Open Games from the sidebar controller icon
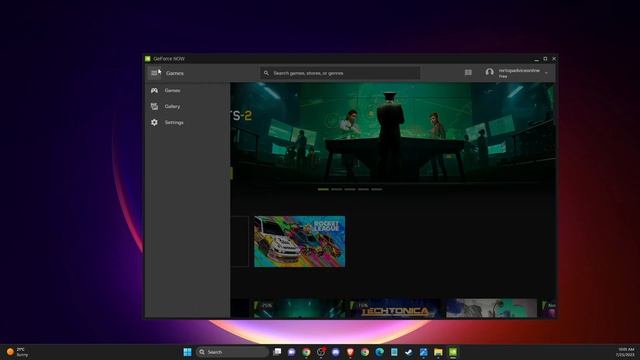This screenshot has width=640, height=360. pyautogui.click(x=154, y=90)
